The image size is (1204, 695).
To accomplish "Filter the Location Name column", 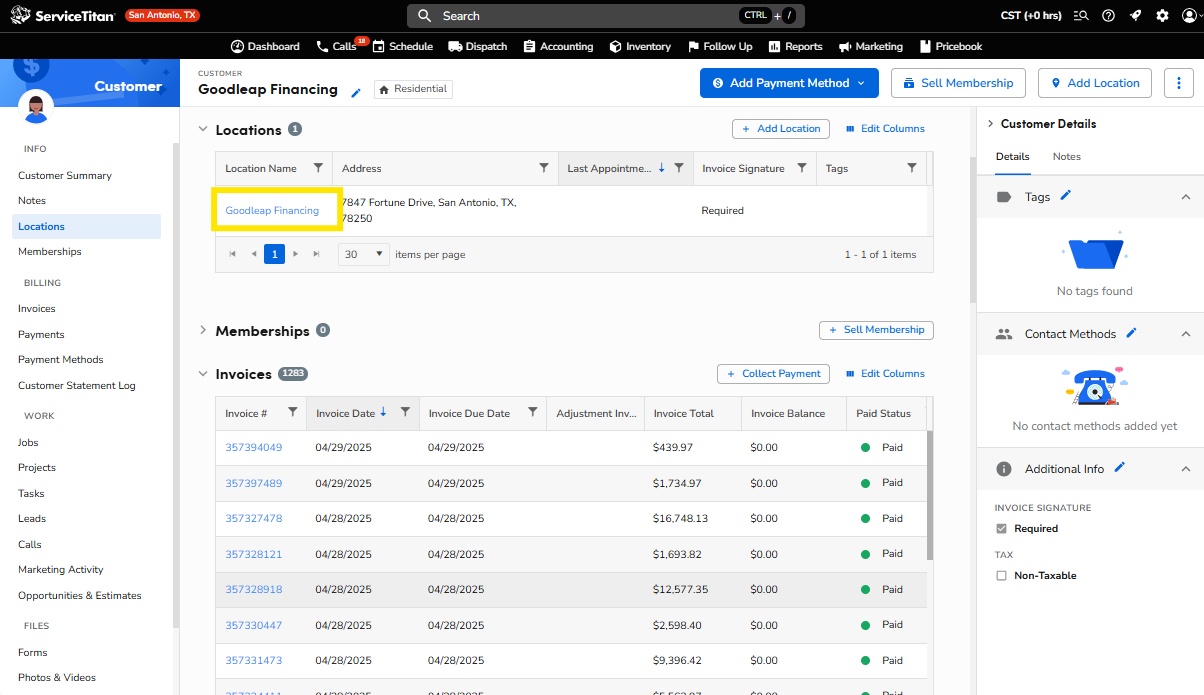I will (318, 168).
